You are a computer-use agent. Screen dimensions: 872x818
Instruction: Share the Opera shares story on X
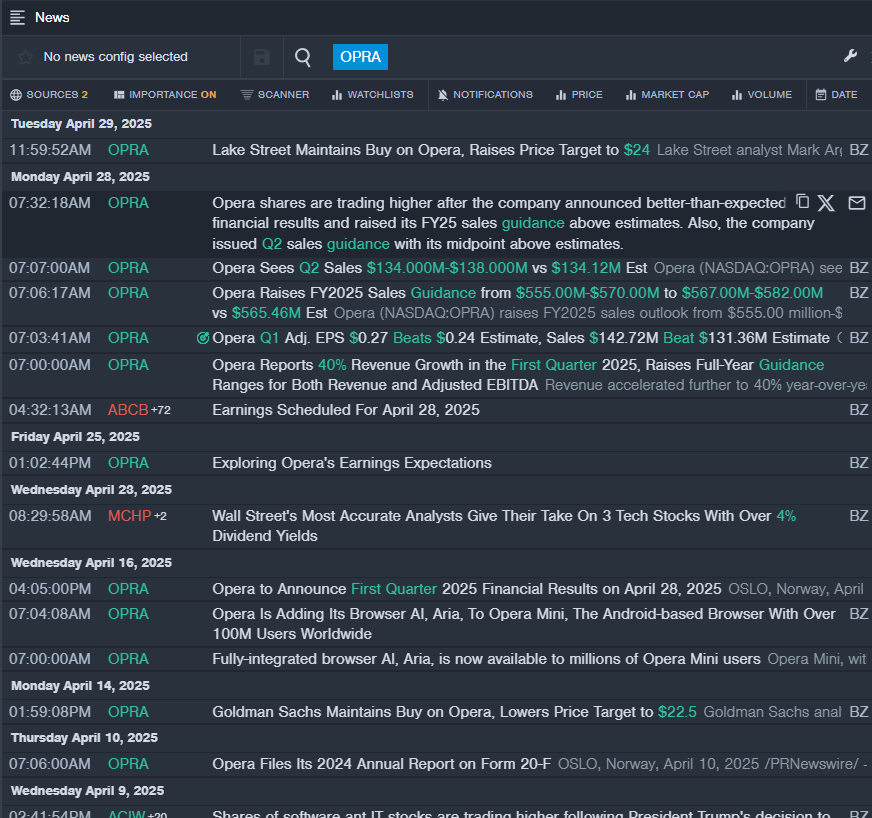click(x=826, y=203)
